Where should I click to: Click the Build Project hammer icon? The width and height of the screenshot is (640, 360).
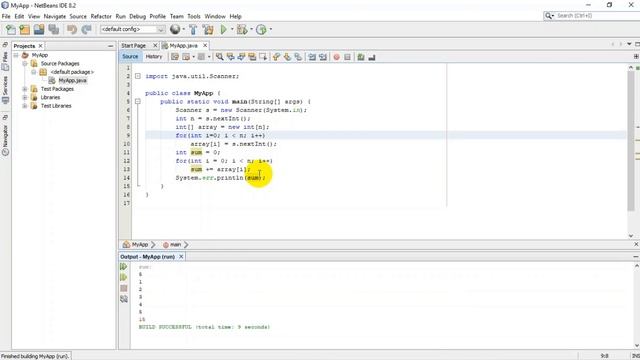click(x=193, y=29)
